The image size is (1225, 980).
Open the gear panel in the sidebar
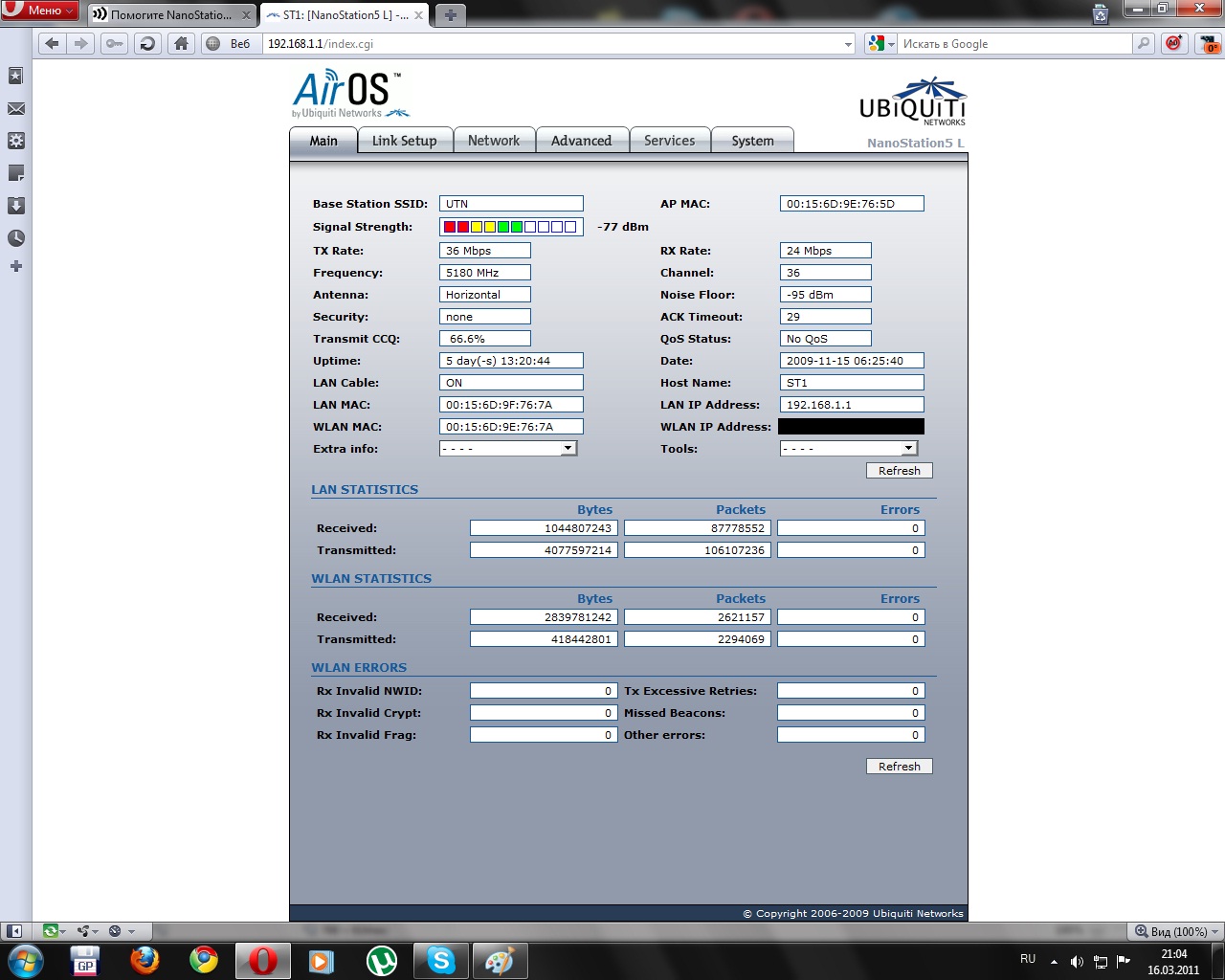click(x=15, y=141)
